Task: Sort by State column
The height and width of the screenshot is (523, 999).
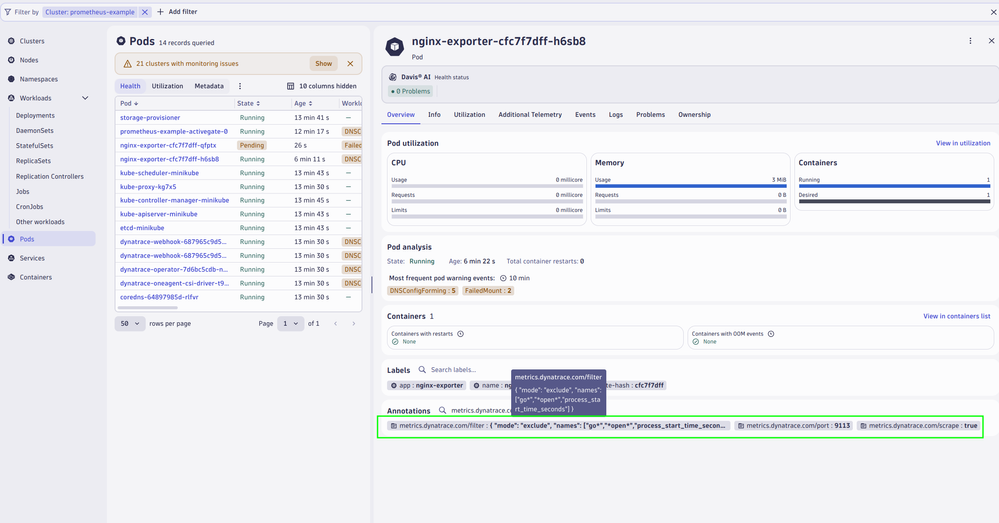Action: (x=248, y=103)
